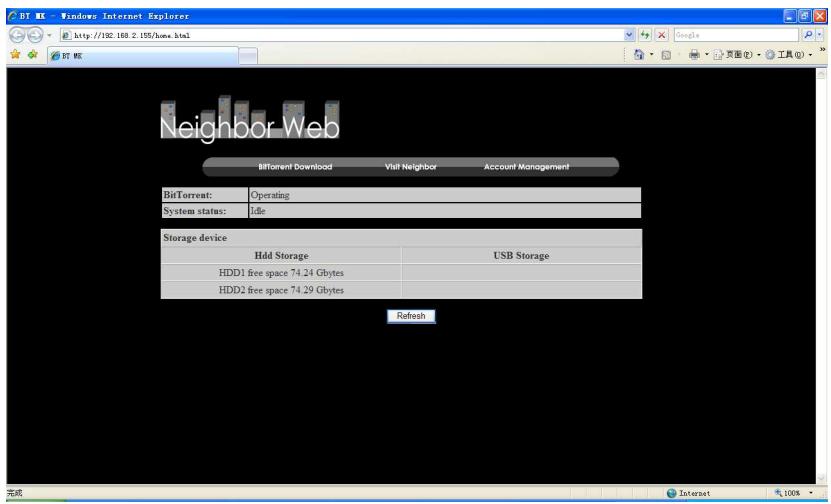Viewport: 831px width, 504px height.
Task: Start search with the magnifier icon
Action: coord(808,35)
